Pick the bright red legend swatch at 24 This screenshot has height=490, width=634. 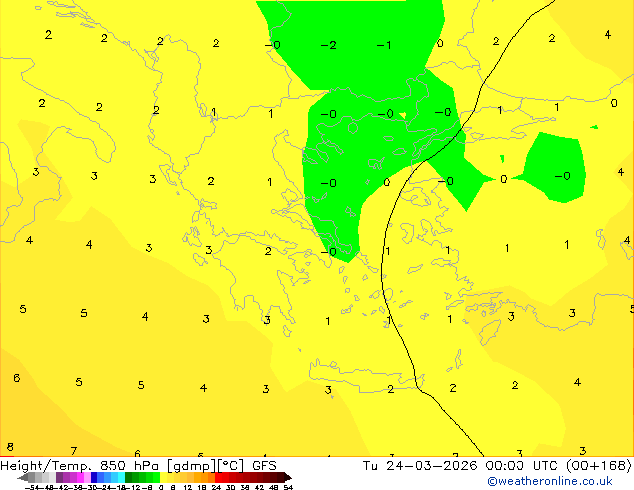[x=218, y=477]
